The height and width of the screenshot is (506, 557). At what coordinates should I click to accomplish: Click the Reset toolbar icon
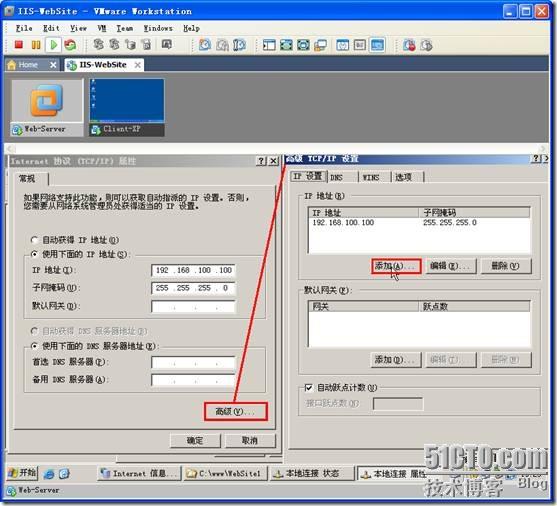(70, 45)
